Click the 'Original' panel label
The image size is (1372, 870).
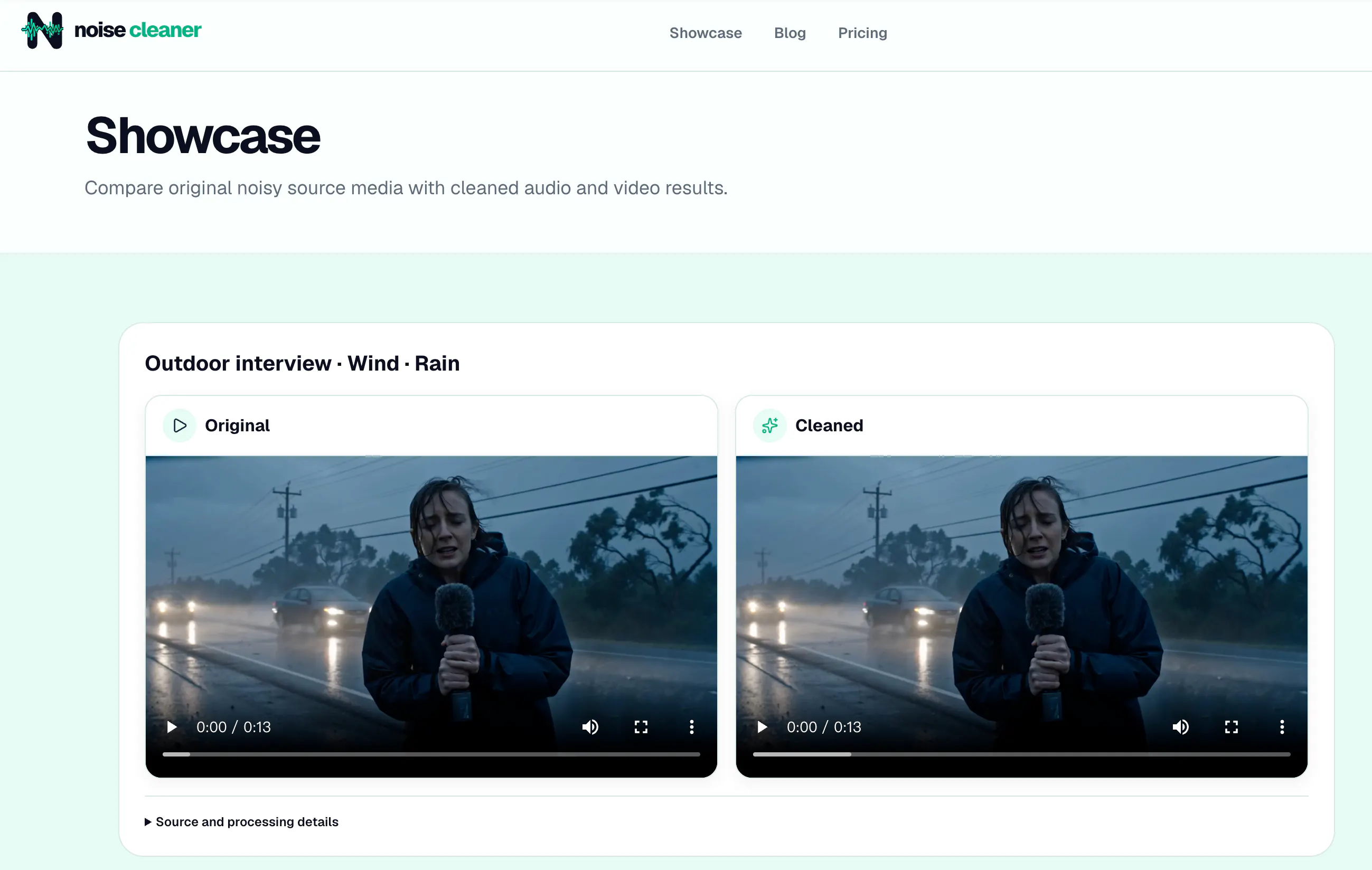coord(237,425)
